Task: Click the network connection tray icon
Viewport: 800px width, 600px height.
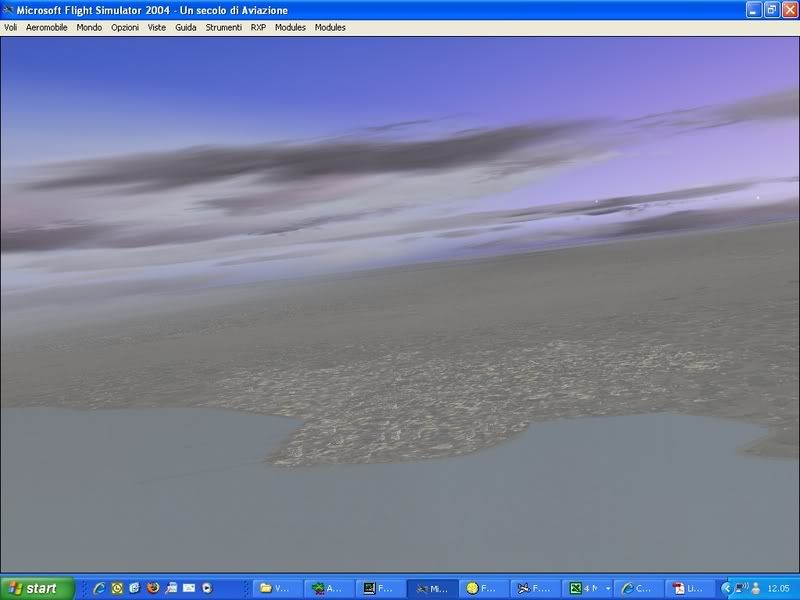Action: (x=742, y=589)
